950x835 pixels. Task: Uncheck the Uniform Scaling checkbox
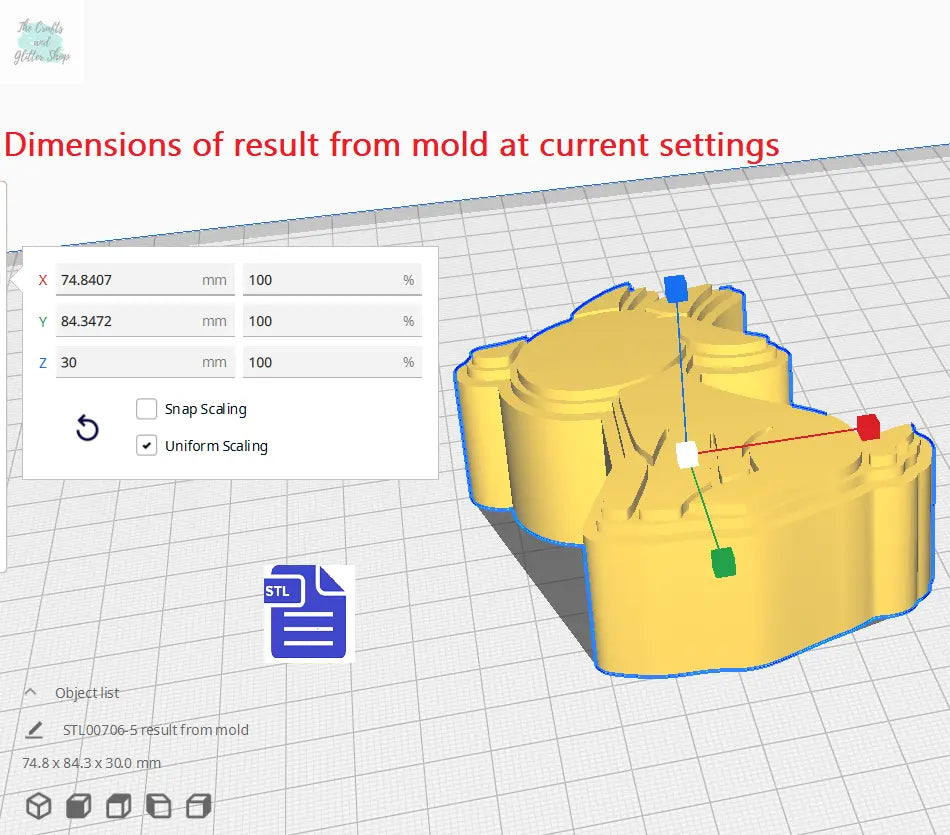(x=147, y=446)
